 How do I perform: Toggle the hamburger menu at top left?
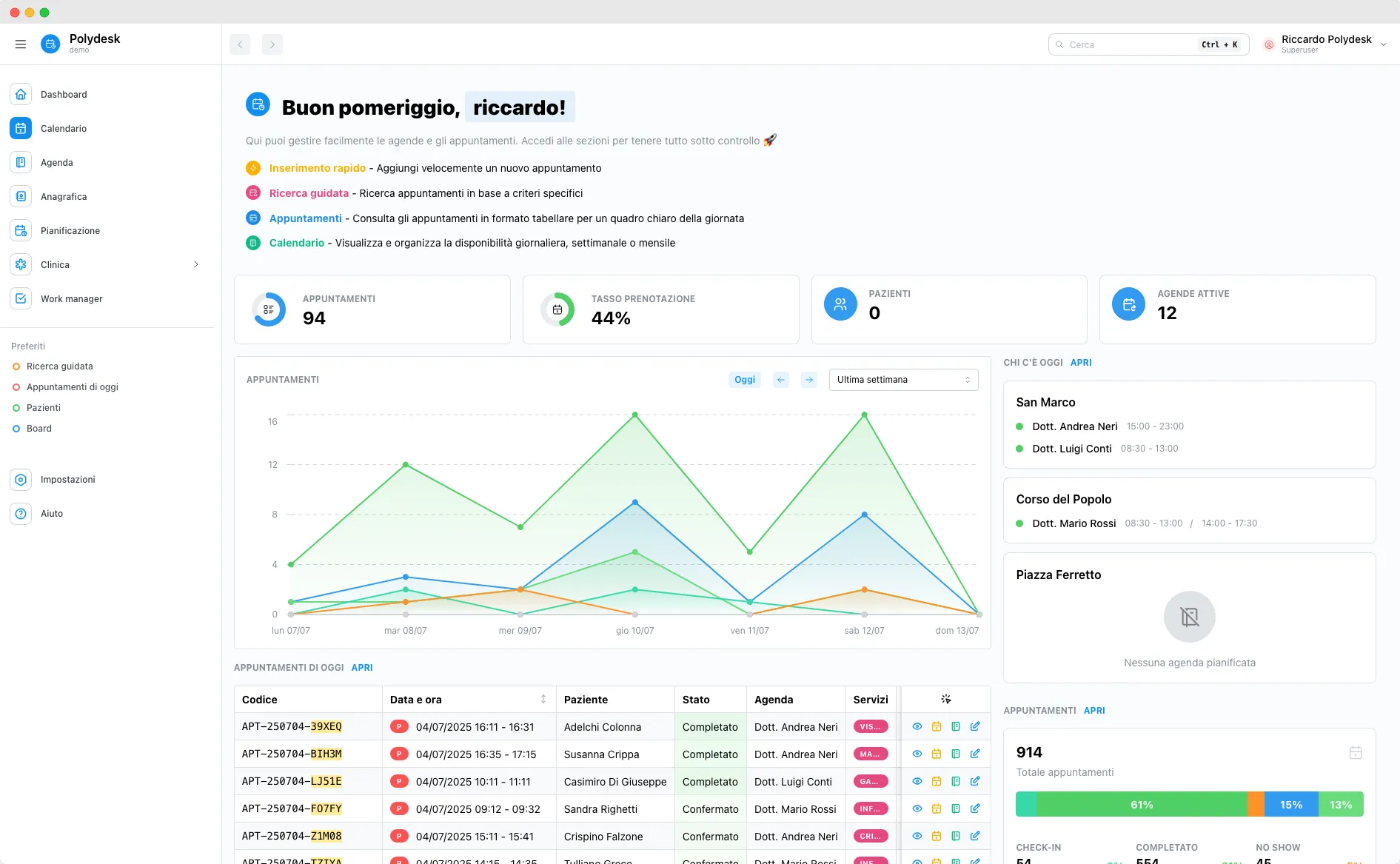click(20, 44)
